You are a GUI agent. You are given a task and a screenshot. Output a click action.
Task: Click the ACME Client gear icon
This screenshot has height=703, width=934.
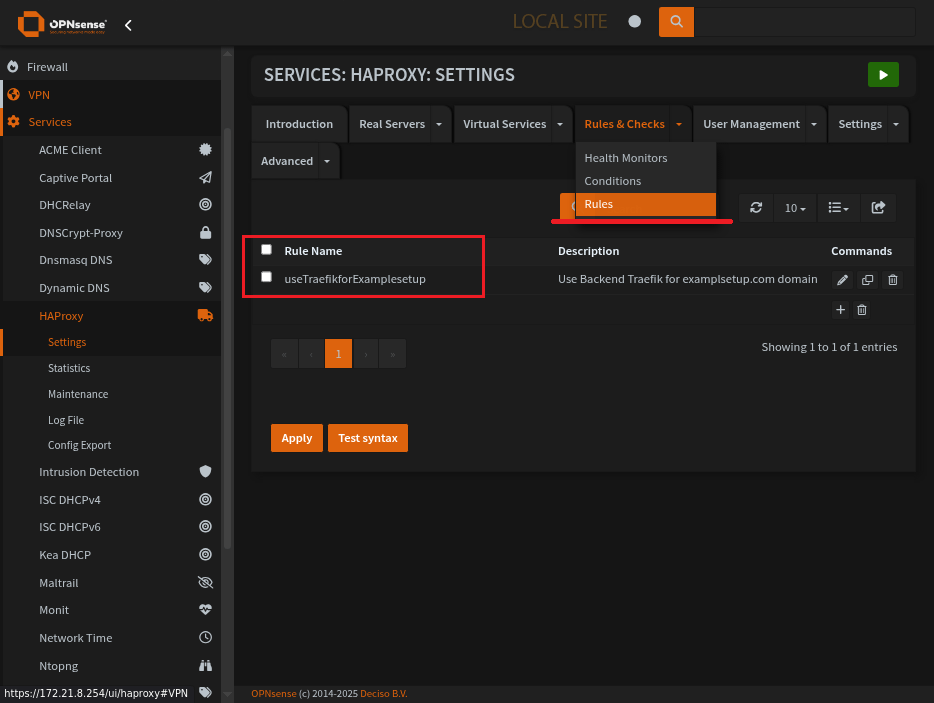point(206,150)
